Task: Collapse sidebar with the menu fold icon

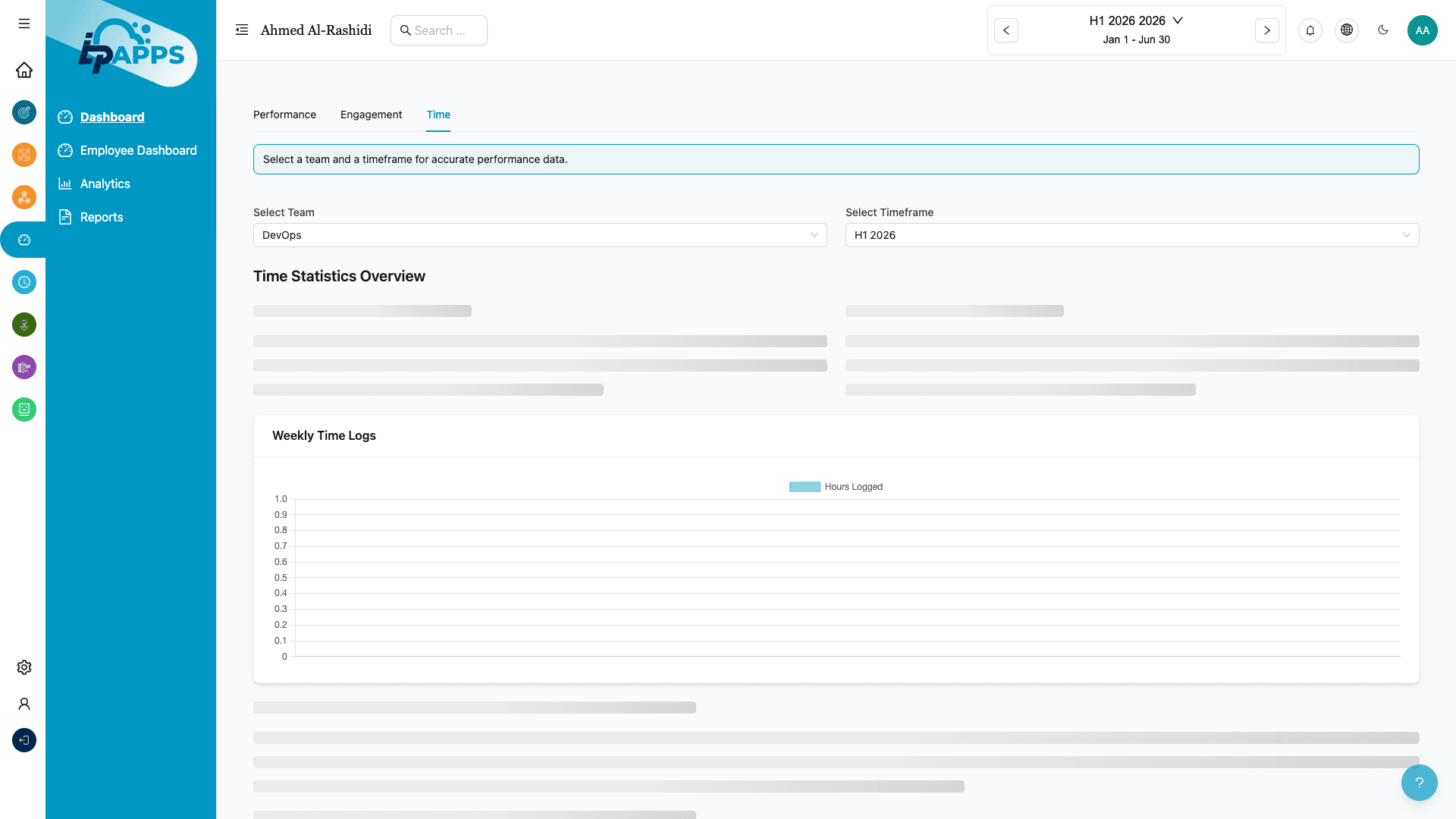Action: pyautogui.click(x=242, y=30)
